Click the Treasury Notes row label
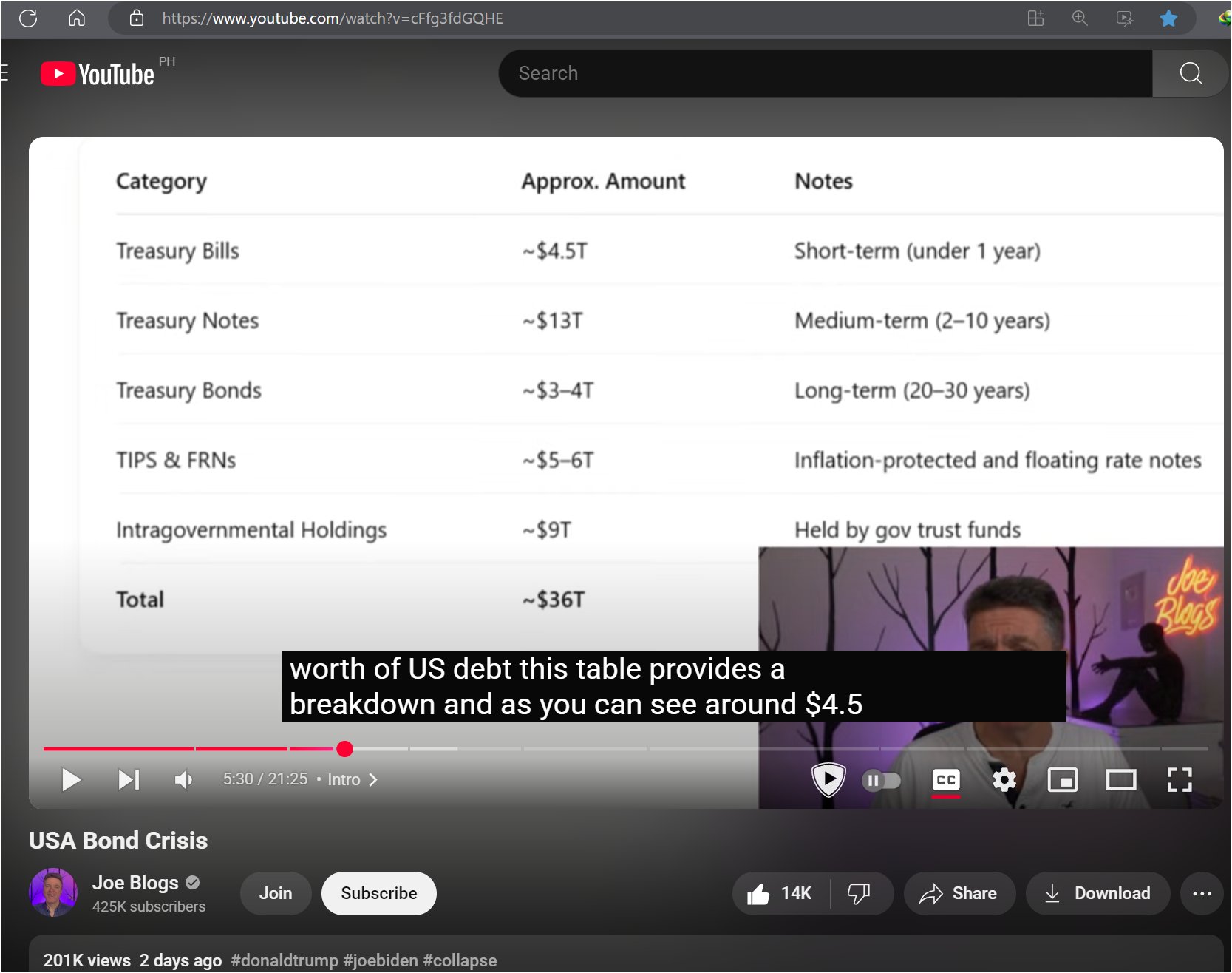Image resolution: width=1232 pixels, height=973 pixels. [x=188, y=320]
